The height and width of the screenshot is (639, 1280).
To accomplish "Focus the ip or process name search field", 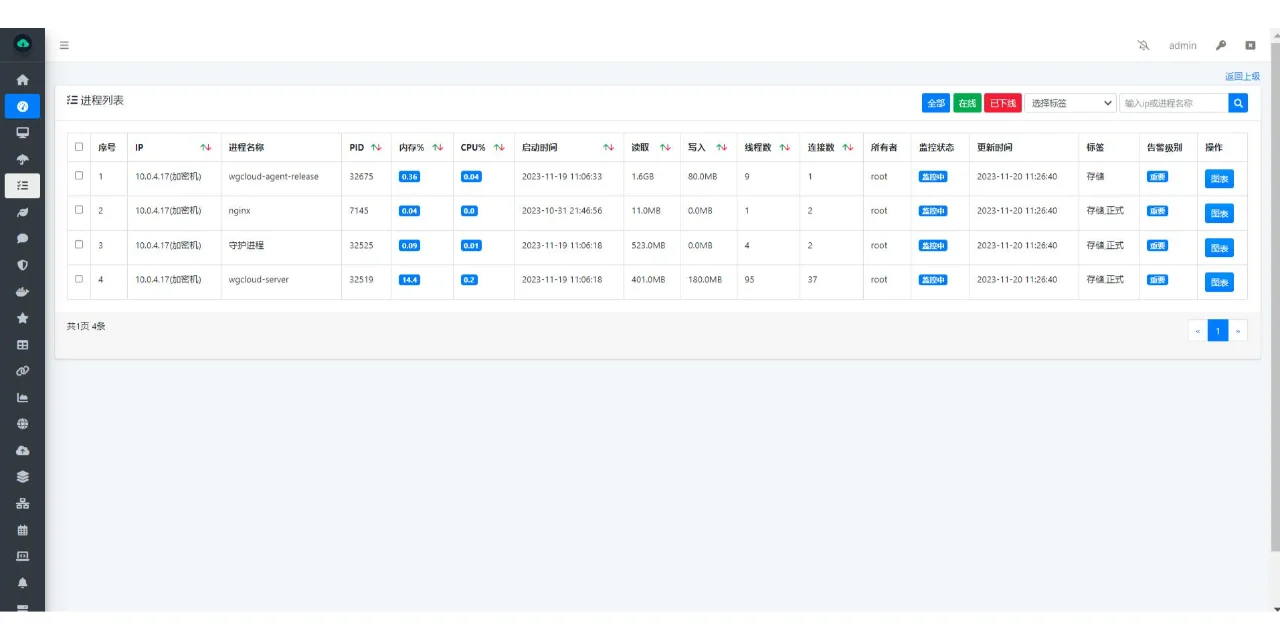I will (x=1174, y=103).
